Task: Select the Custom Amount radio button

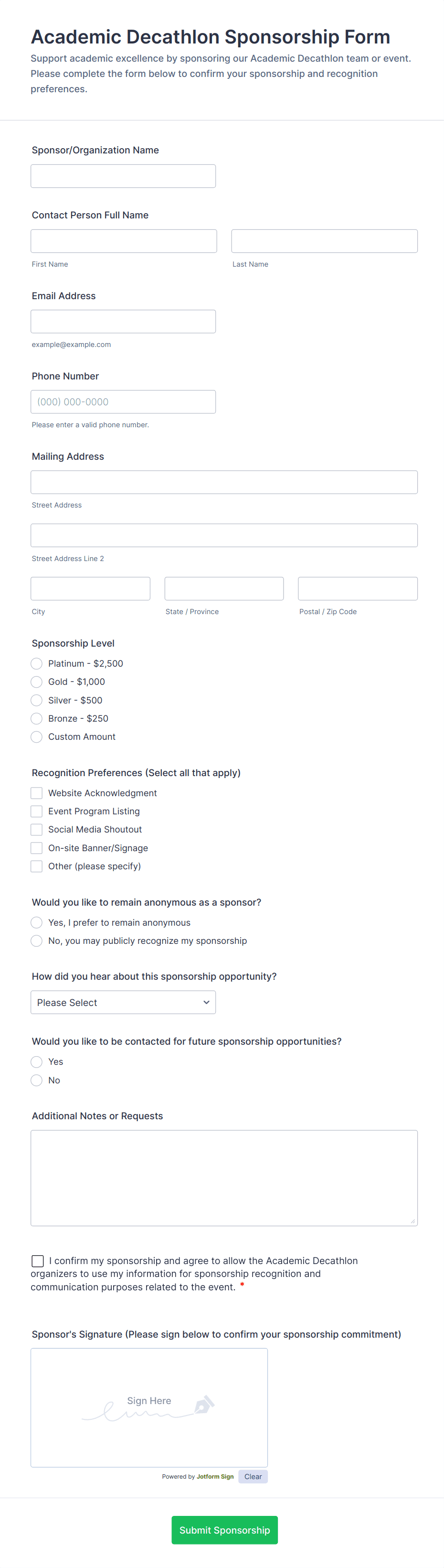Action: coord(36,736)
